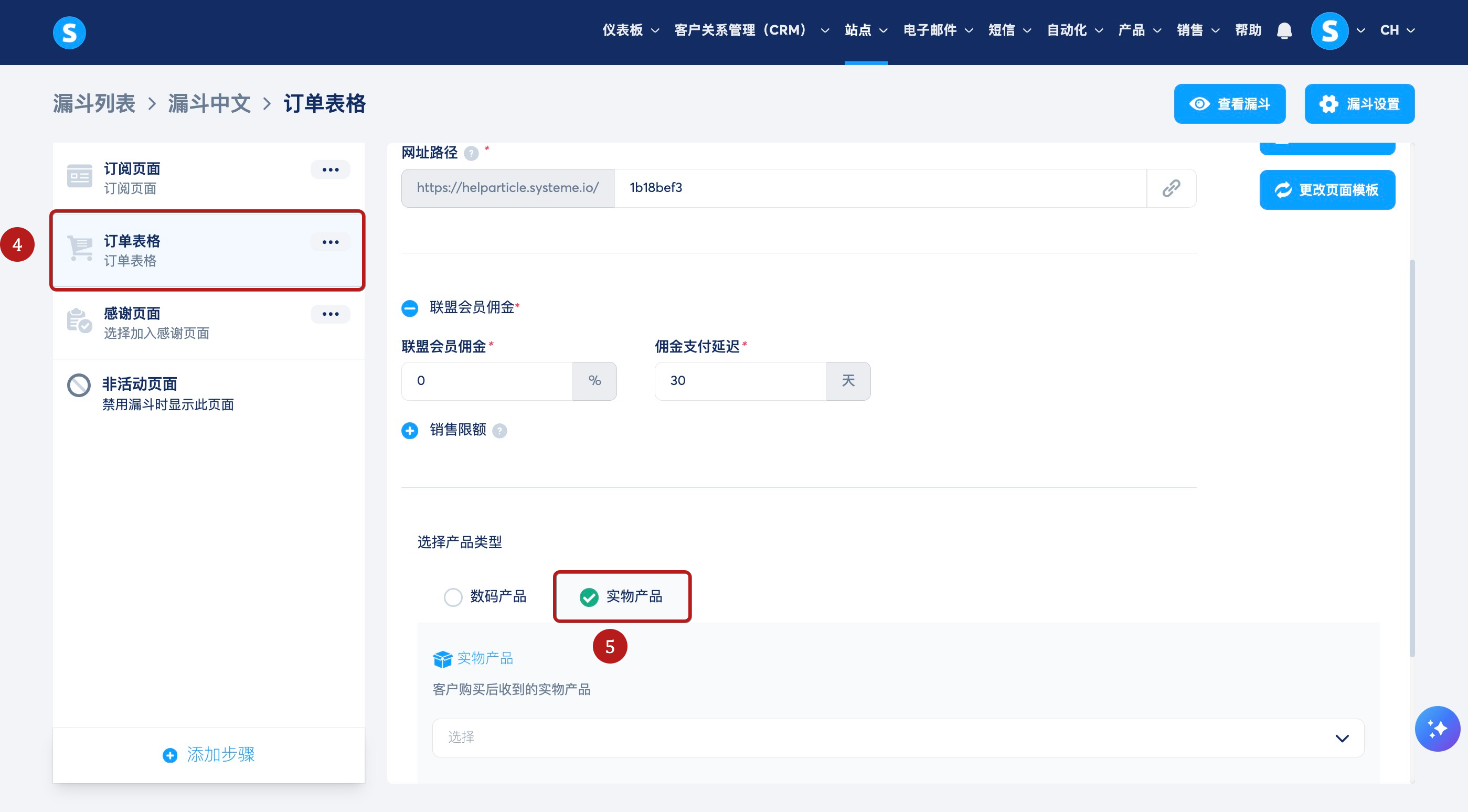Screen dimensions: 1468x812
Task: Collapse the 联盟会员佣金 section
Action: coord(410,308)
